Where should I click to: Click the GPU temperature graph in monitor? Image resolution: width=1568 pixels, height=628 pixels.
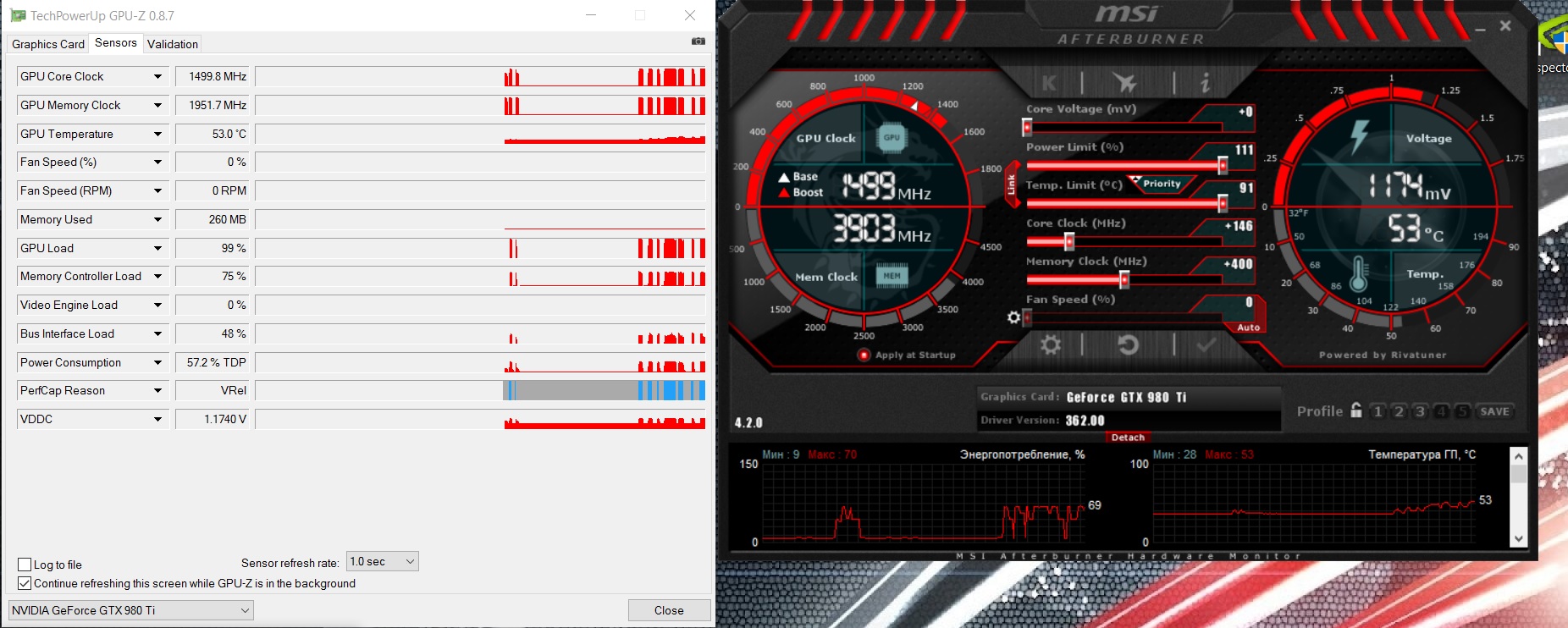pyautogui.click(x=1314, y=503)
